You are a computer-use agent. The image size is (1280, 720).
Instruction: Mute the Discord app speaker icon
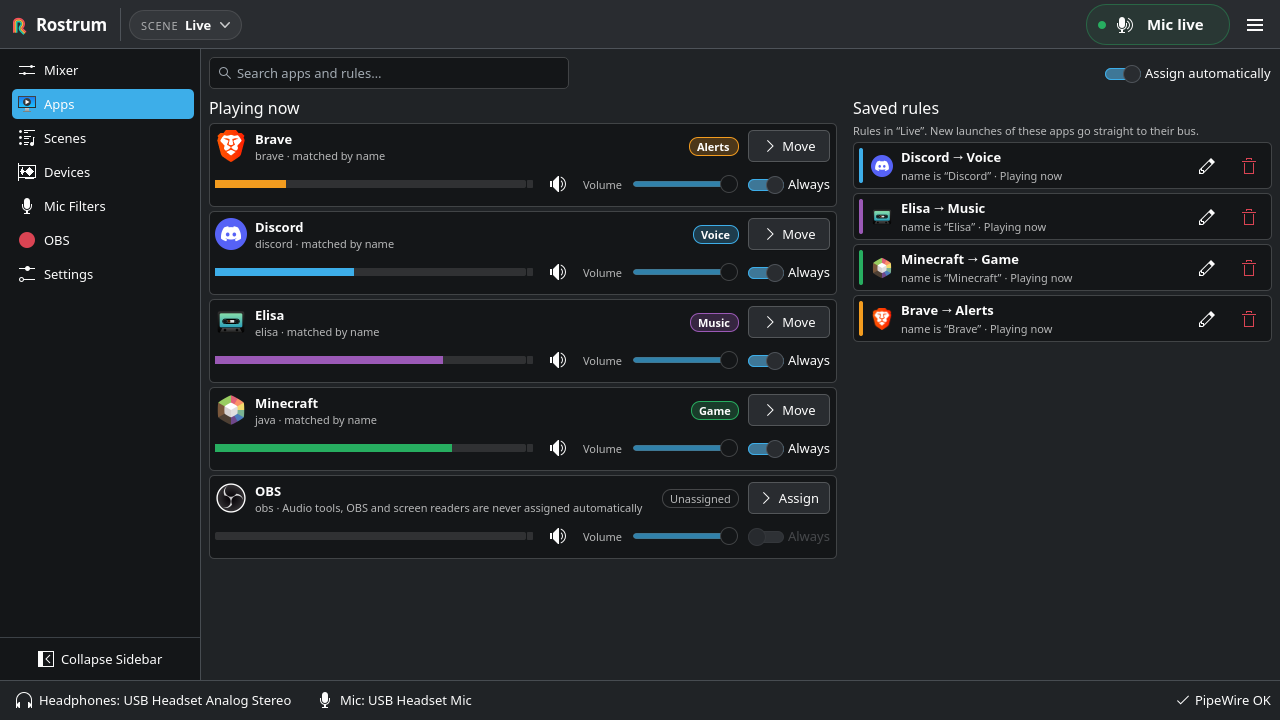coord(558,272)
